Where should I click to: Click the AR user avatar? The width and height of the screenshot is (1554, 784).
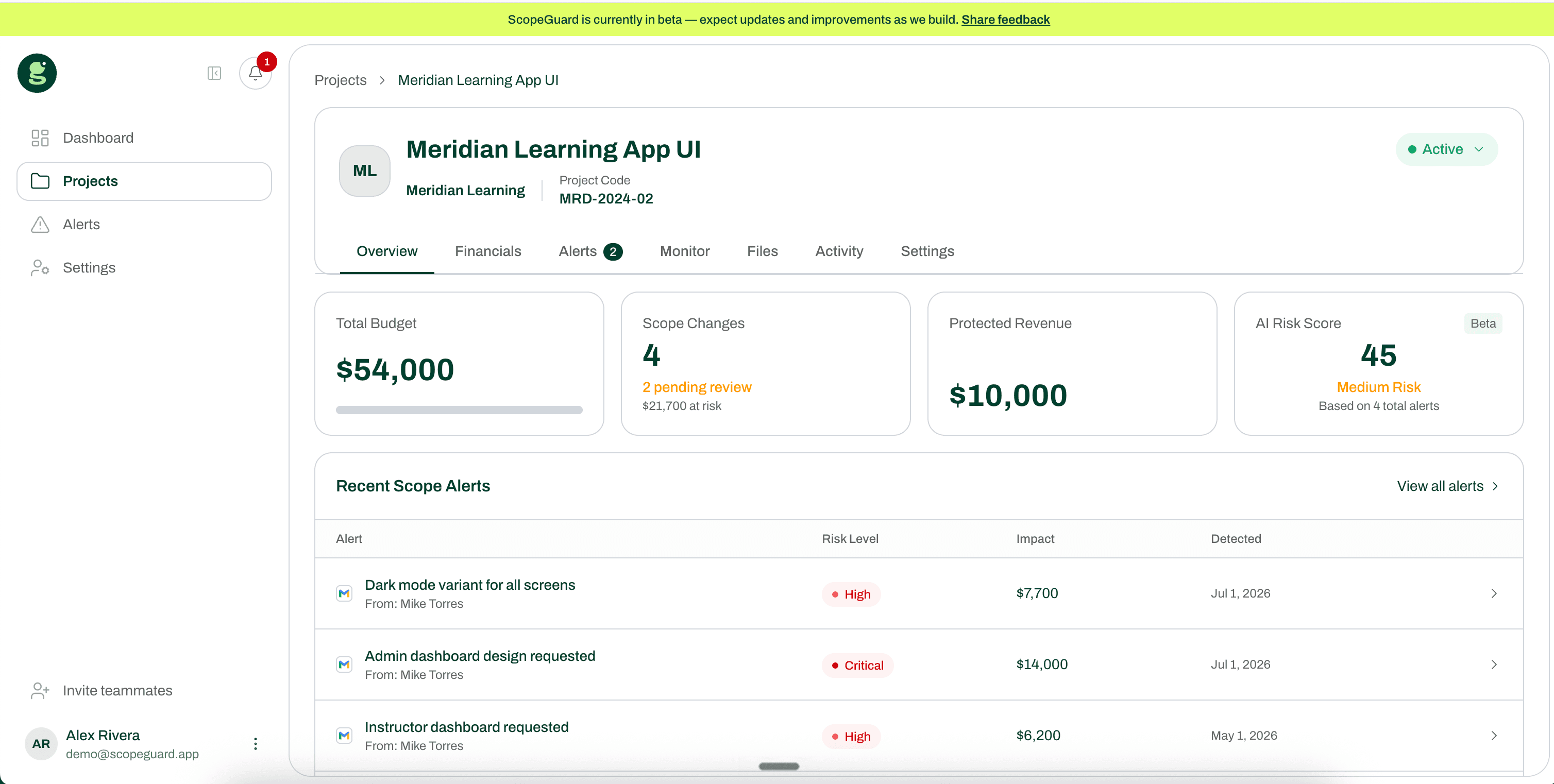tap(41, 744)
